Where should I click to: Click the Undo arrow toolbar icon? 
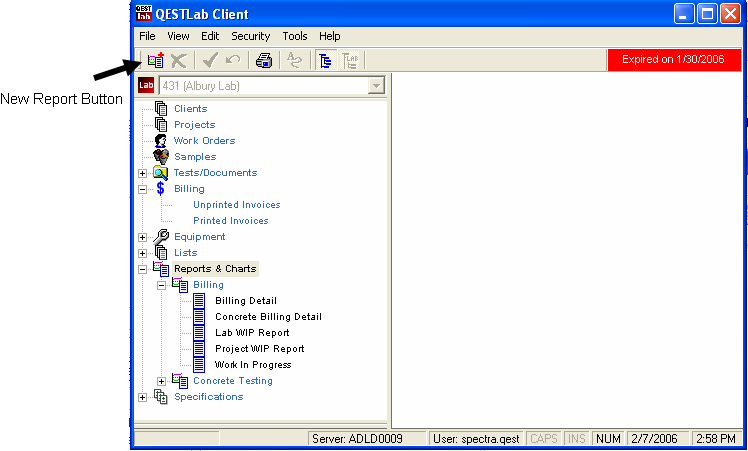[x=232, y=61]
